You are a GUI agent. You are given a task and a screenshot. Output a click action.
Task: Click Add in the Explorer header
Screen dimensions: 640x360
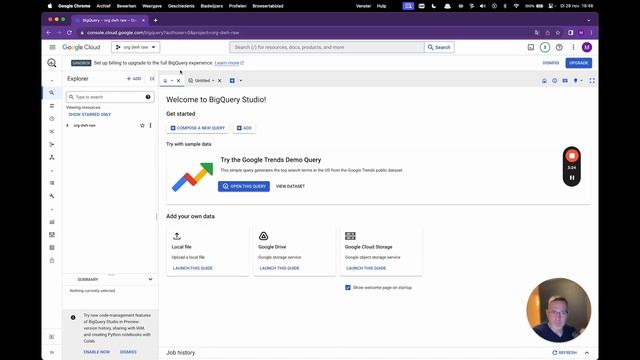tap(134, 78)
